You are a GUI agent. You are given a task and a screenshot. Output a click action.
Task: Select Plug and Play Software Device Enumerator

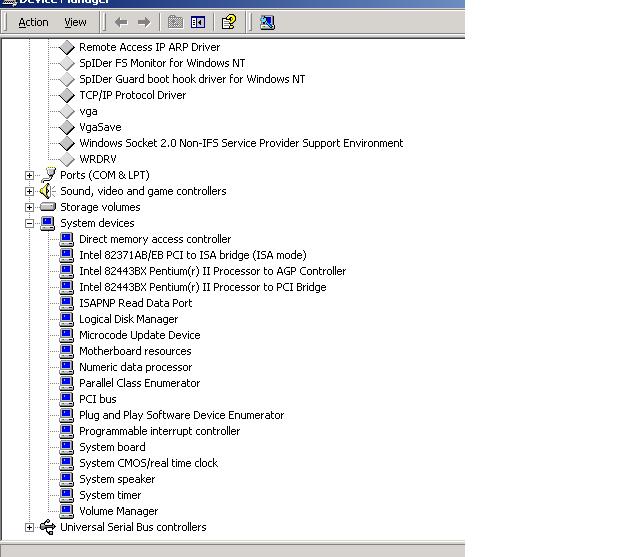[x=182, y=415]
